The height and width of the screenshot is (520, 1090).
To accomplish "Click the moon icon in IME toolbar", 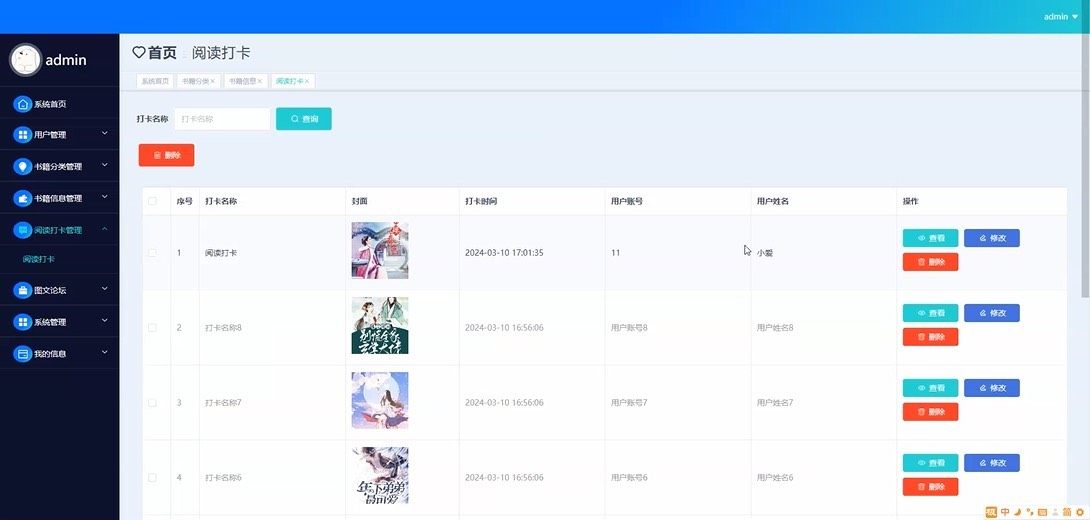I will (x=1018, y=512).
